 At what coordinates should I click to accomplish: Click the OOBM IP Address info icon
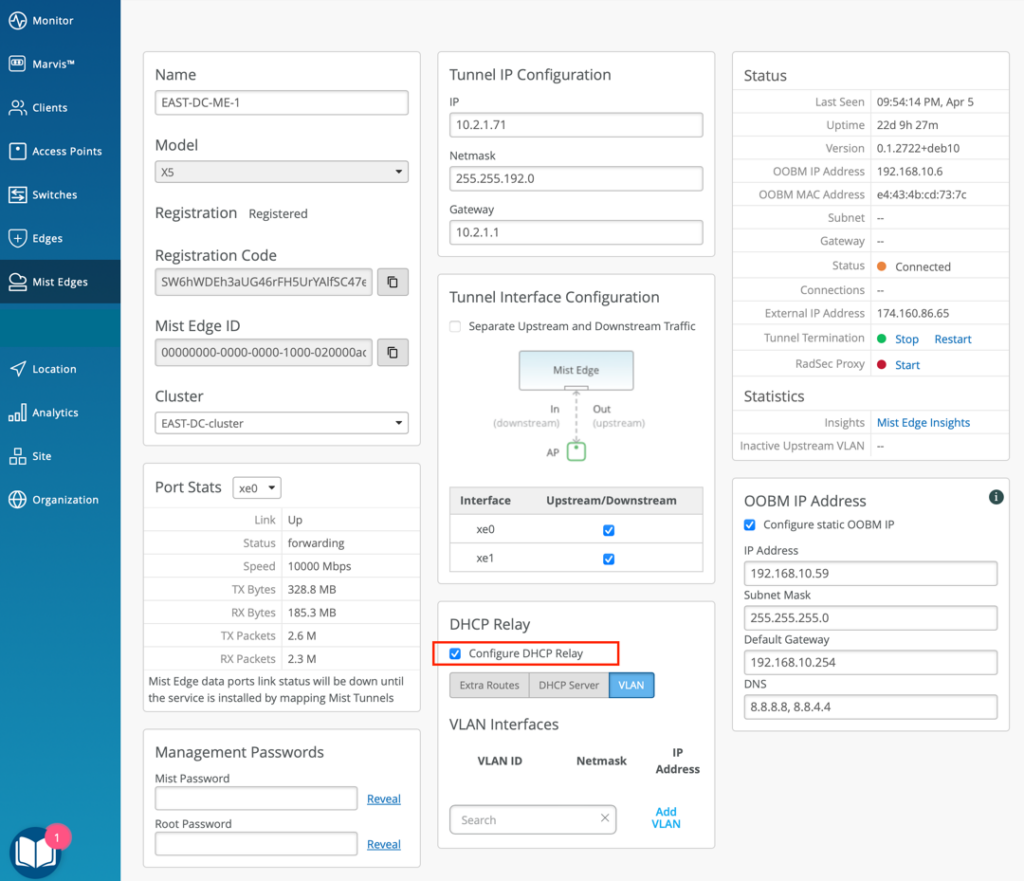point(996,497)
